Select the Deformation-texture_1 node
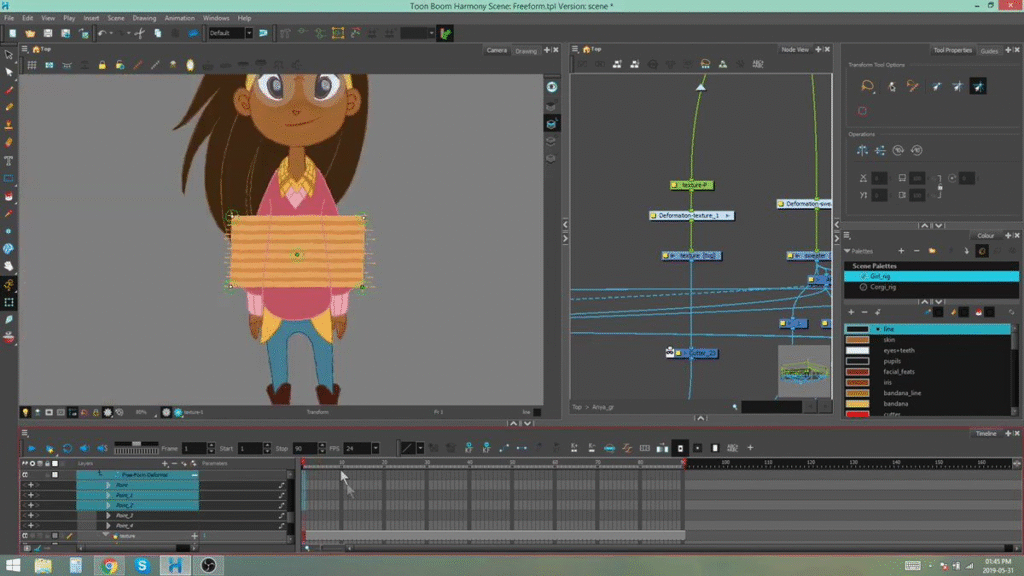 [690, 215]
